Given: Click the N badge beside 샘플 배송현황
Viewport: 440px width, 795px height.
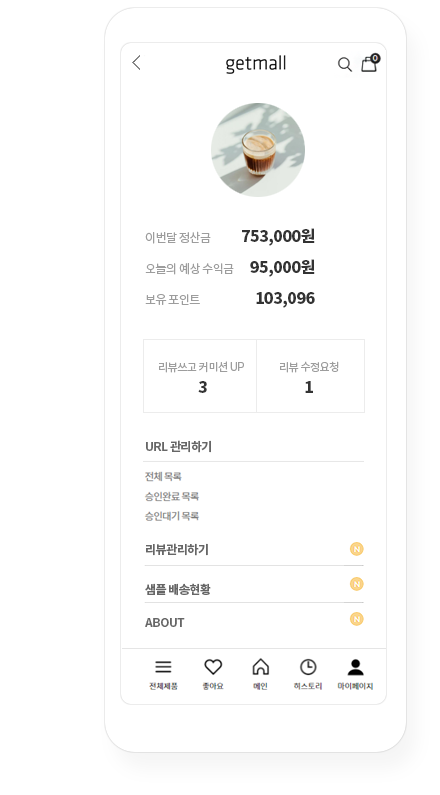Looking at the screenshot, I should point(357,584).
